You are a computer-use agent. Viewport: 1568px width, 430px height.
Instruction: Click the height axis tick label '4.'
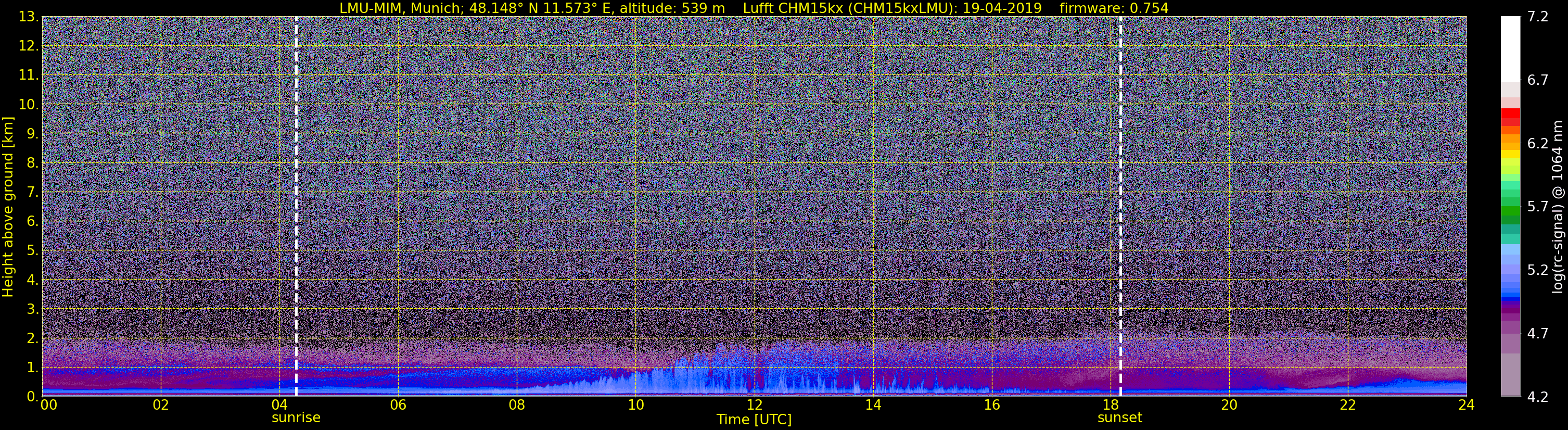click(x=33, y=280)
